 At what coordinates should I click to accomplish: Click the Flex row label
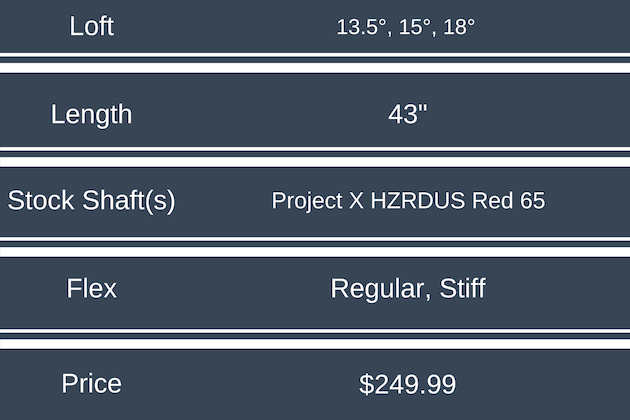[91, 289]
